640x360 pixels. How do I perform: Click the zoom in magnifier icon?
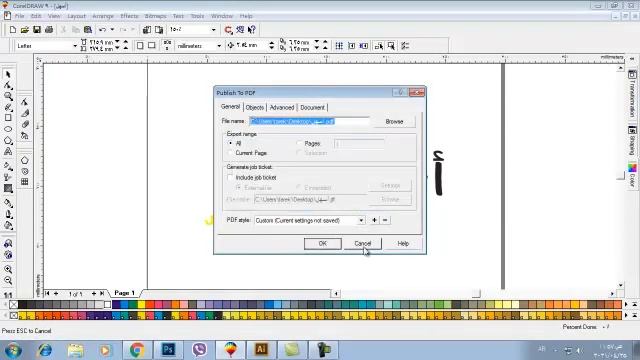tap(8, 269)
